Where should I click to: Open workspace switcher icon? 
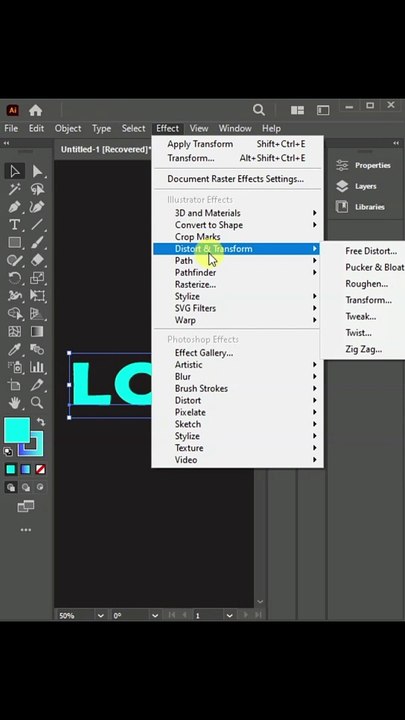tap(323, 110)
